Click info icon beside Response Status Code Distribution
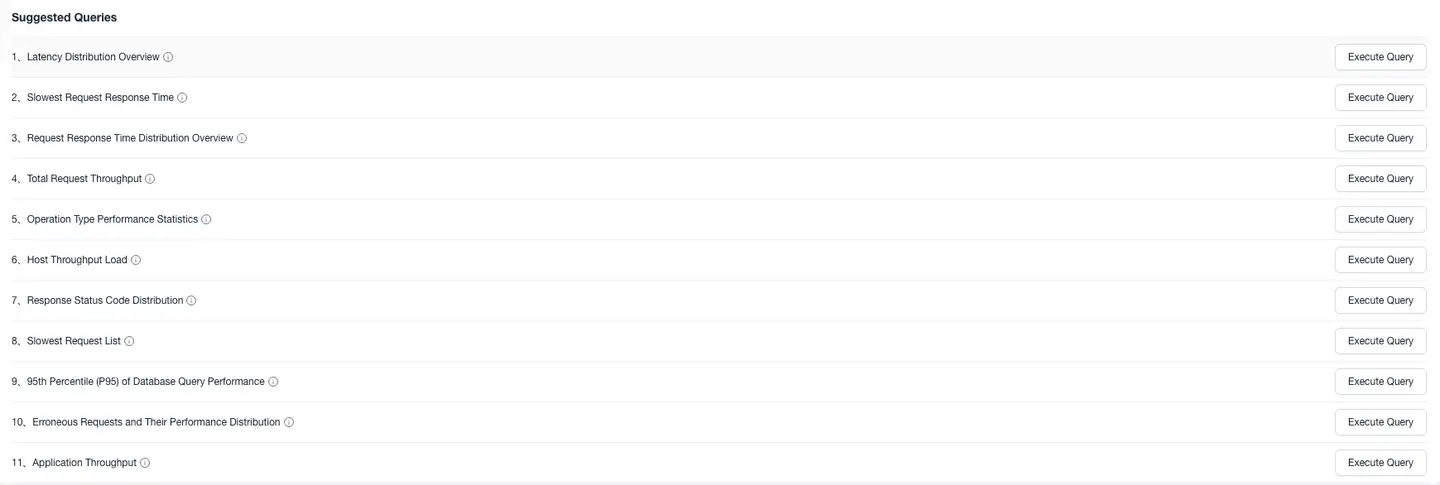 191,300
